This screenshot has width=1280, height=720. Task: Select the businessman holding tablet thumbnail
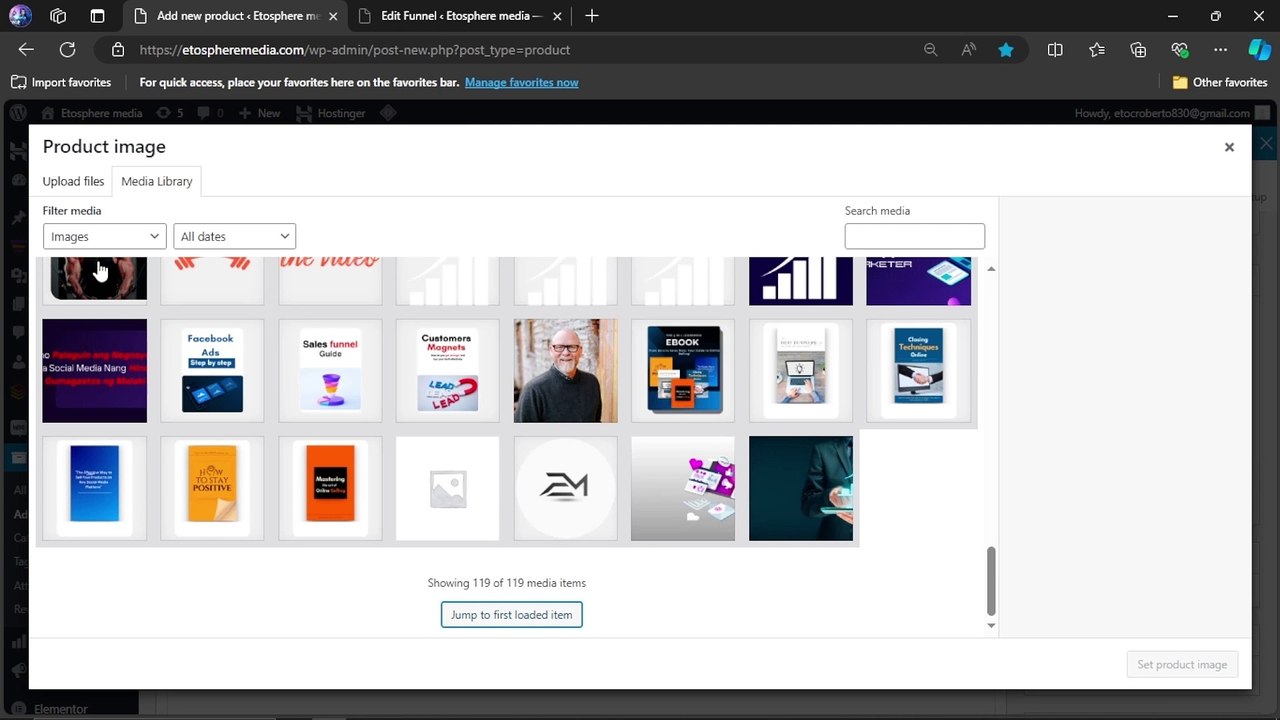[x=801, y=488]
